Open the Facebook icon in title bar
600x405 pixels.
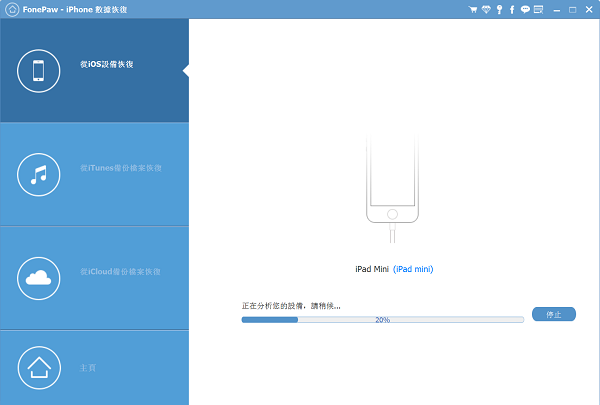[512, 9]
